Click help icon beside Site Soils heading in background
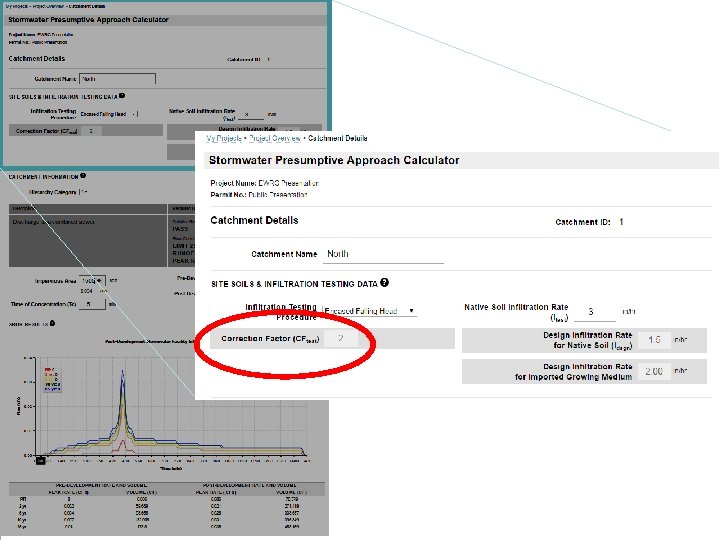The width and height of the screenshot is (720, 540). (x=122, y=96)
